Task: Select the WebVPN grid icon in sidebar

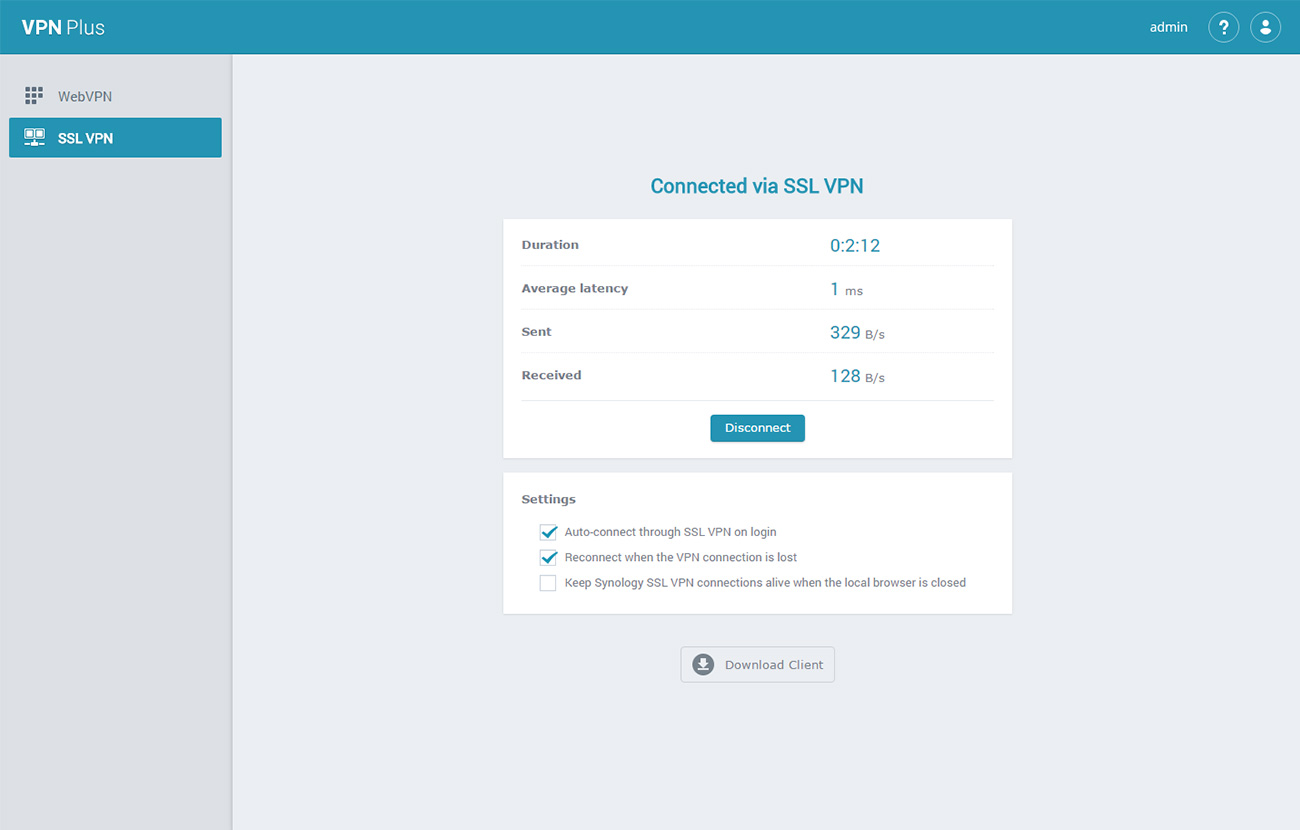Action: (33, 95)
